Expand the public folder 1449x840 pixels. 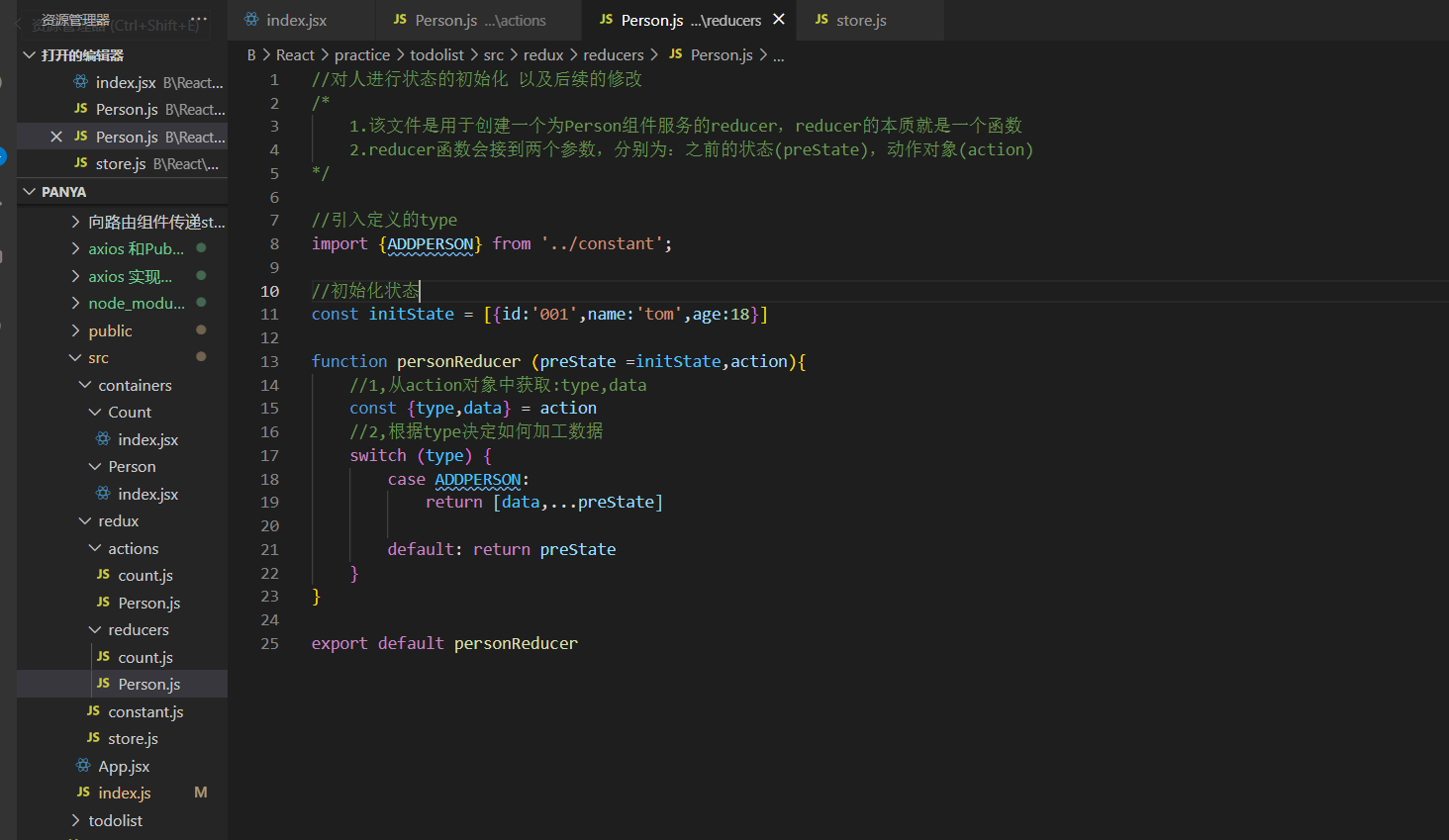pyautogui.click(x=123, y=330)
